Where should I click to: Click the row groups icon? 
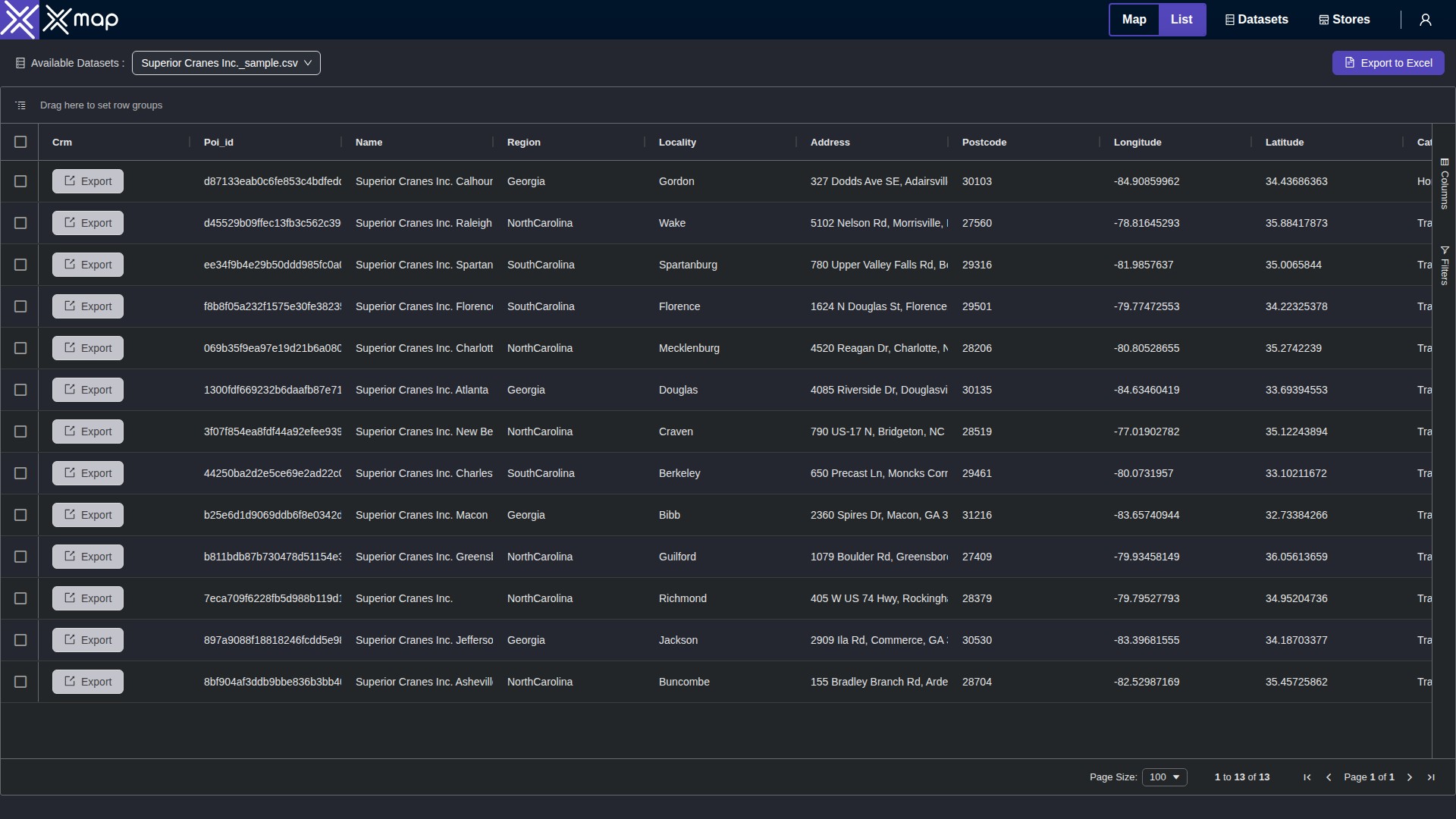pos(20,105)
